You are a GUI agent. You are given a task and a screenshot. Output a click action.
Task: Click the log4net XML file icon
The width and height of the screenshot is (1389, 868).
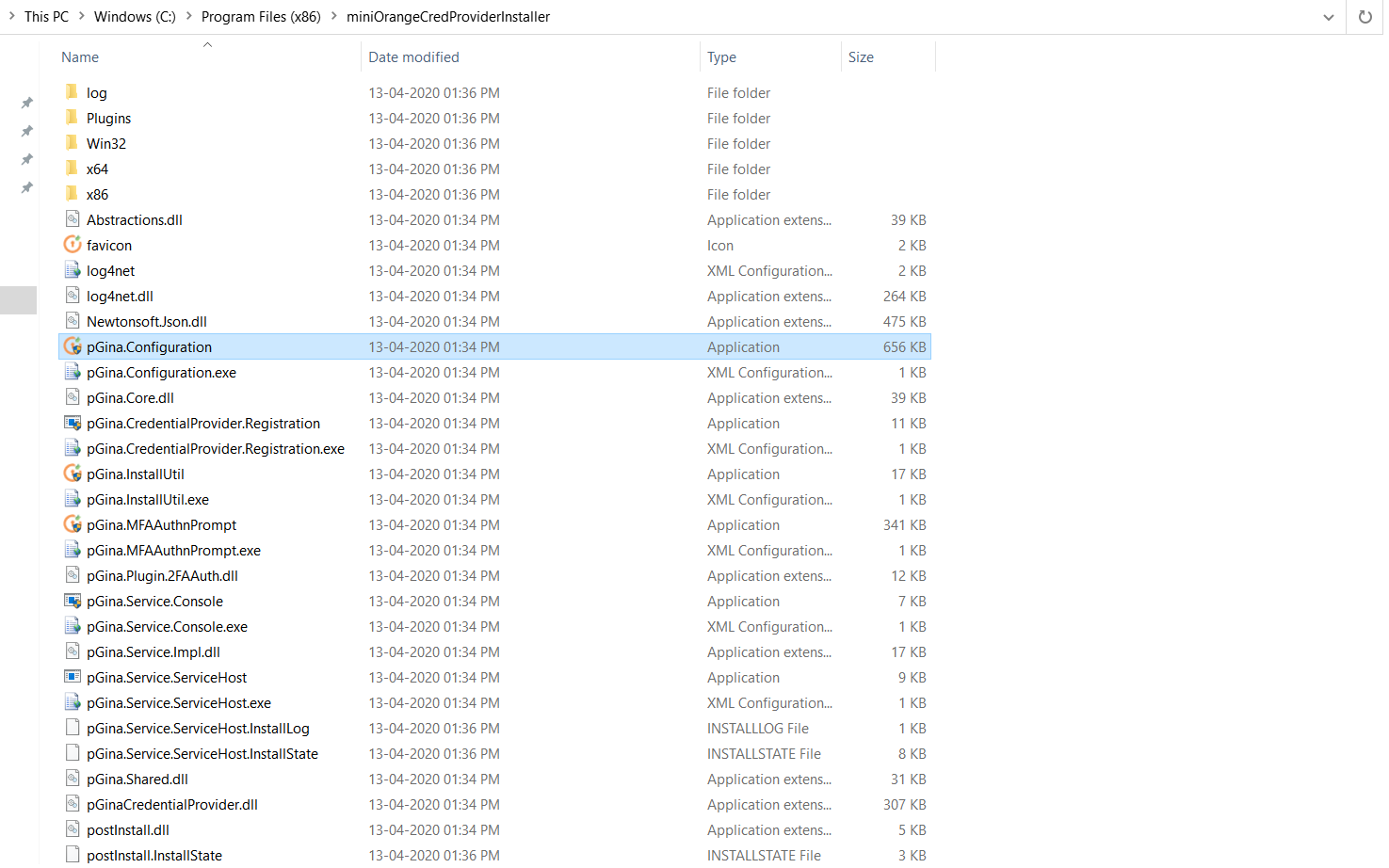(x=73, y=270)
